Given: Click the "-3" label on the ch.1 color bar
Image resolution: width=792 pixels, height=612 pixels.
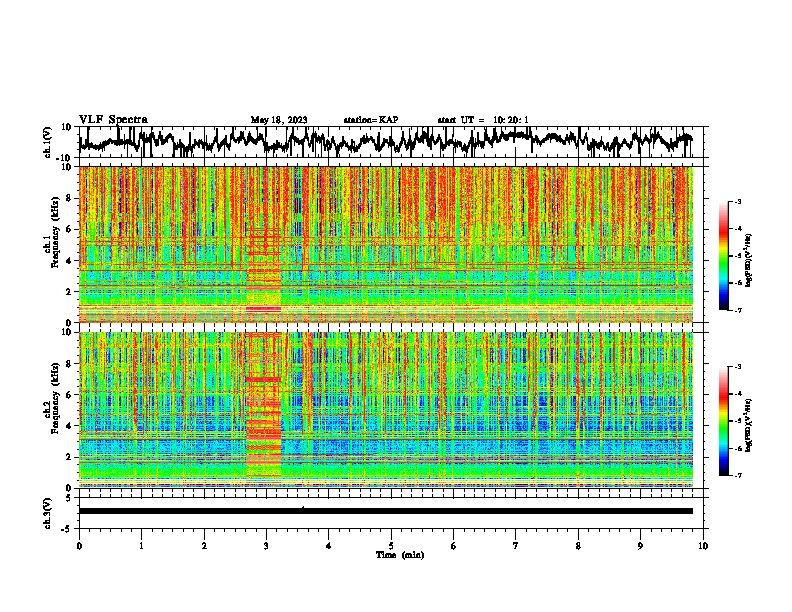Looking at the screenshot, I should [x=737, y=201].
